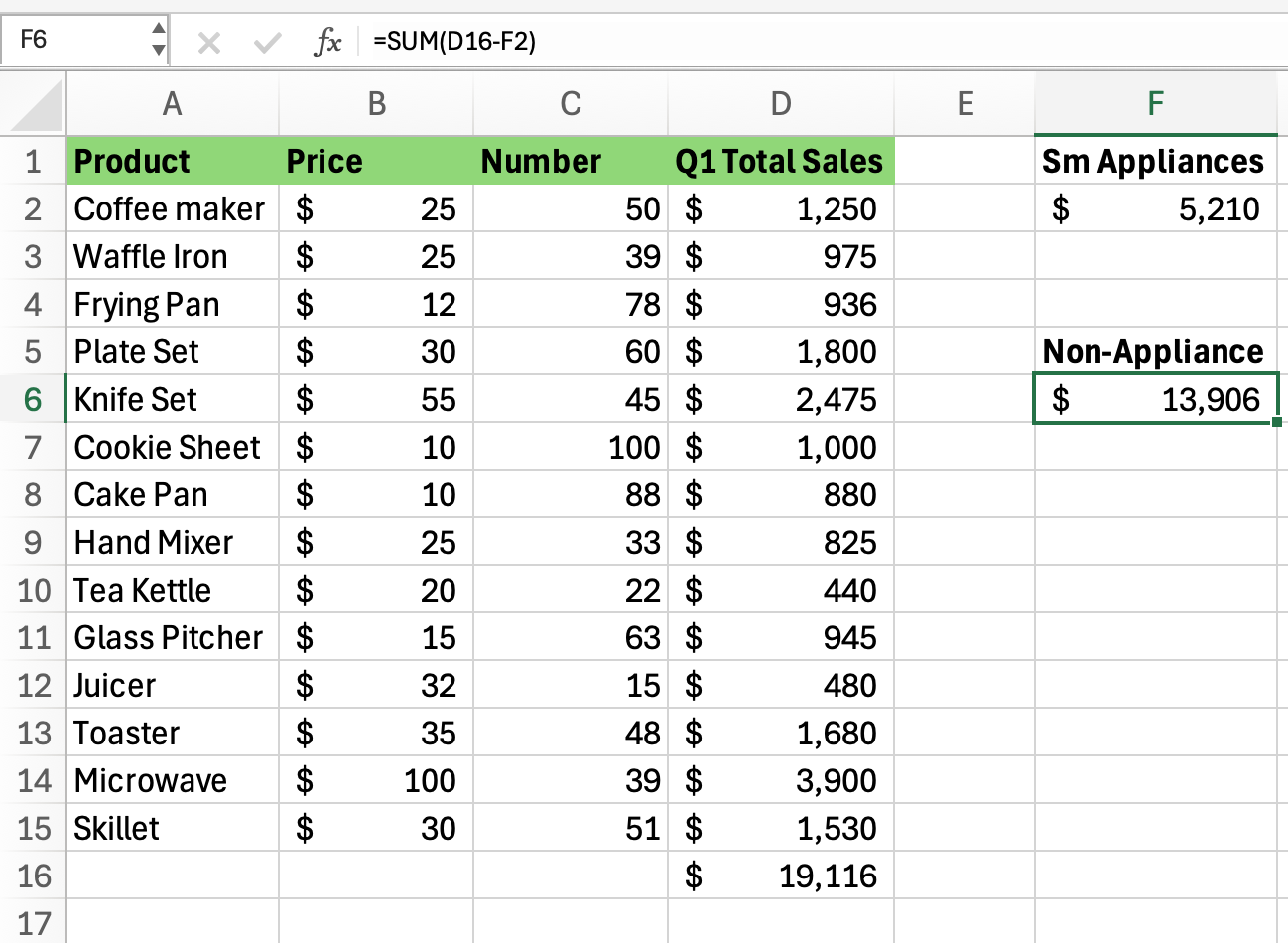Click the Juicer cell

point(173,685)
